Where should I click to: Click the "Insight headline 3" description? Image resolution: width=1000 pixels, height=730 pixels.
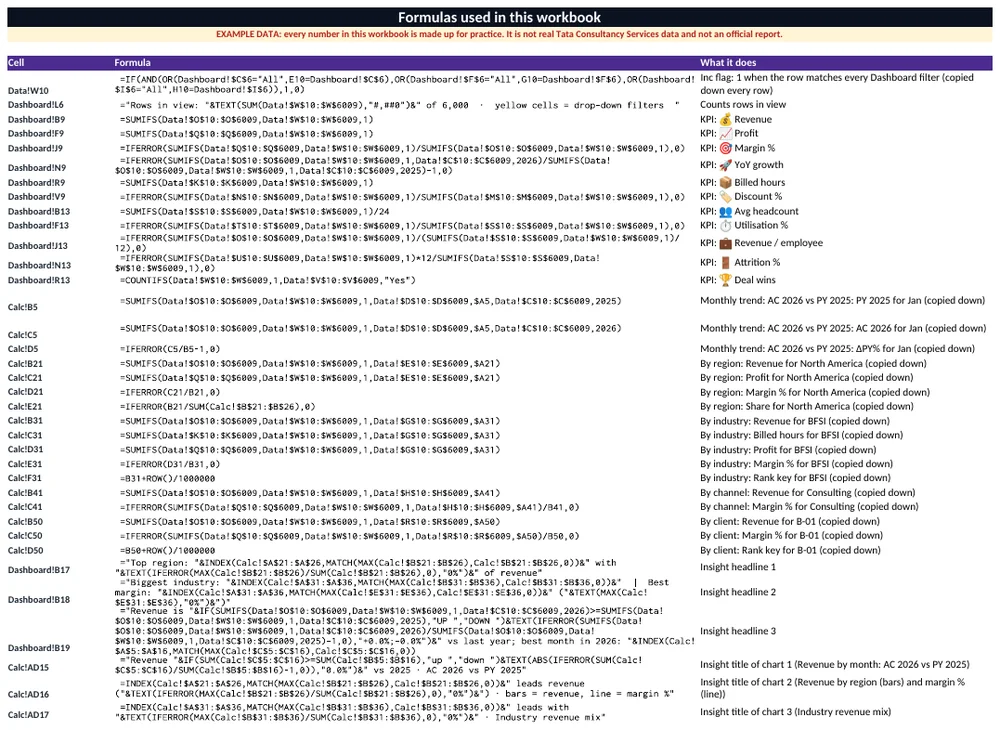pos(738,631)
